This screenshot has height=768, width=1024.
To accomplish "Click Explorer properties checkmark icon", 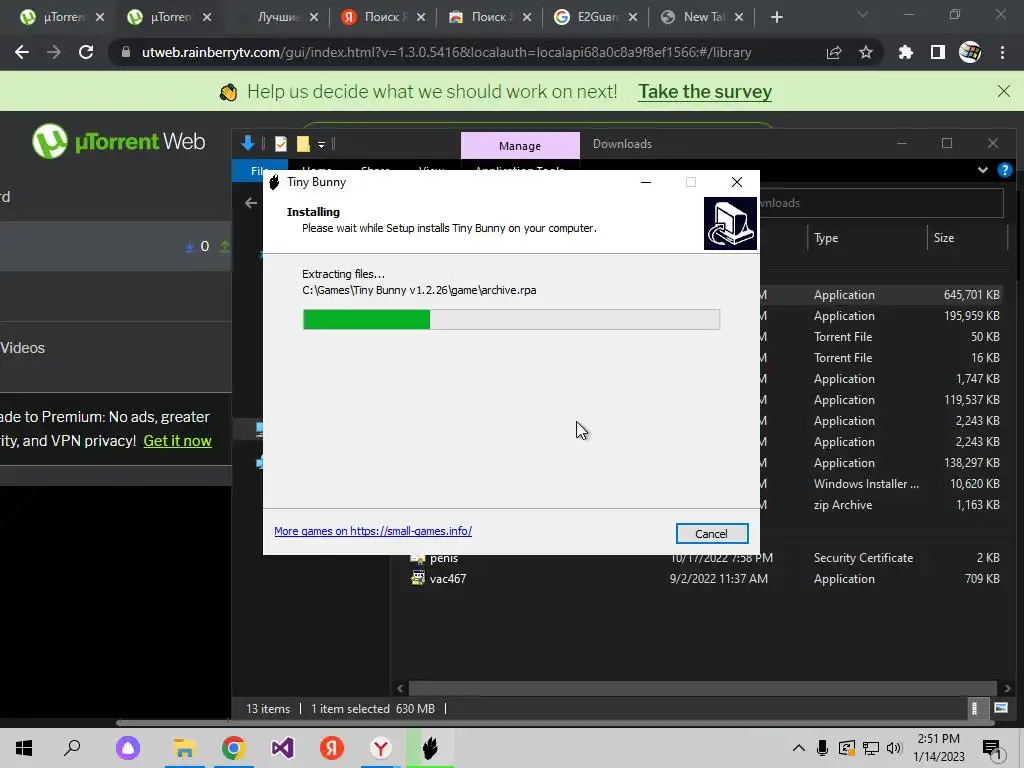I will (x=281, y=144).
